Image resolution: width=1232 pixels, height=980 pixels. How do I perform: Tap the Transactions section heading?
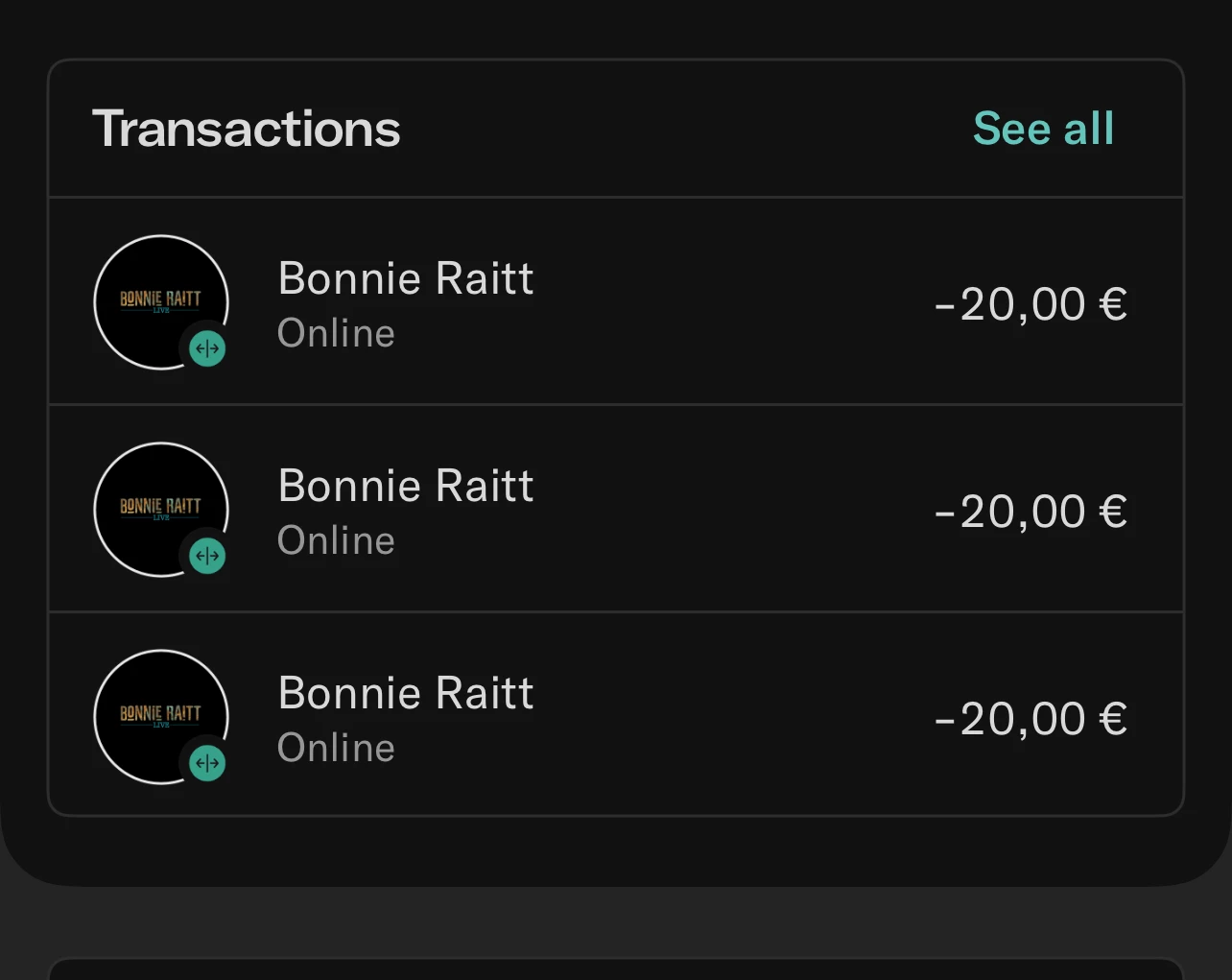pyautogui.click(x=246, y=129)
